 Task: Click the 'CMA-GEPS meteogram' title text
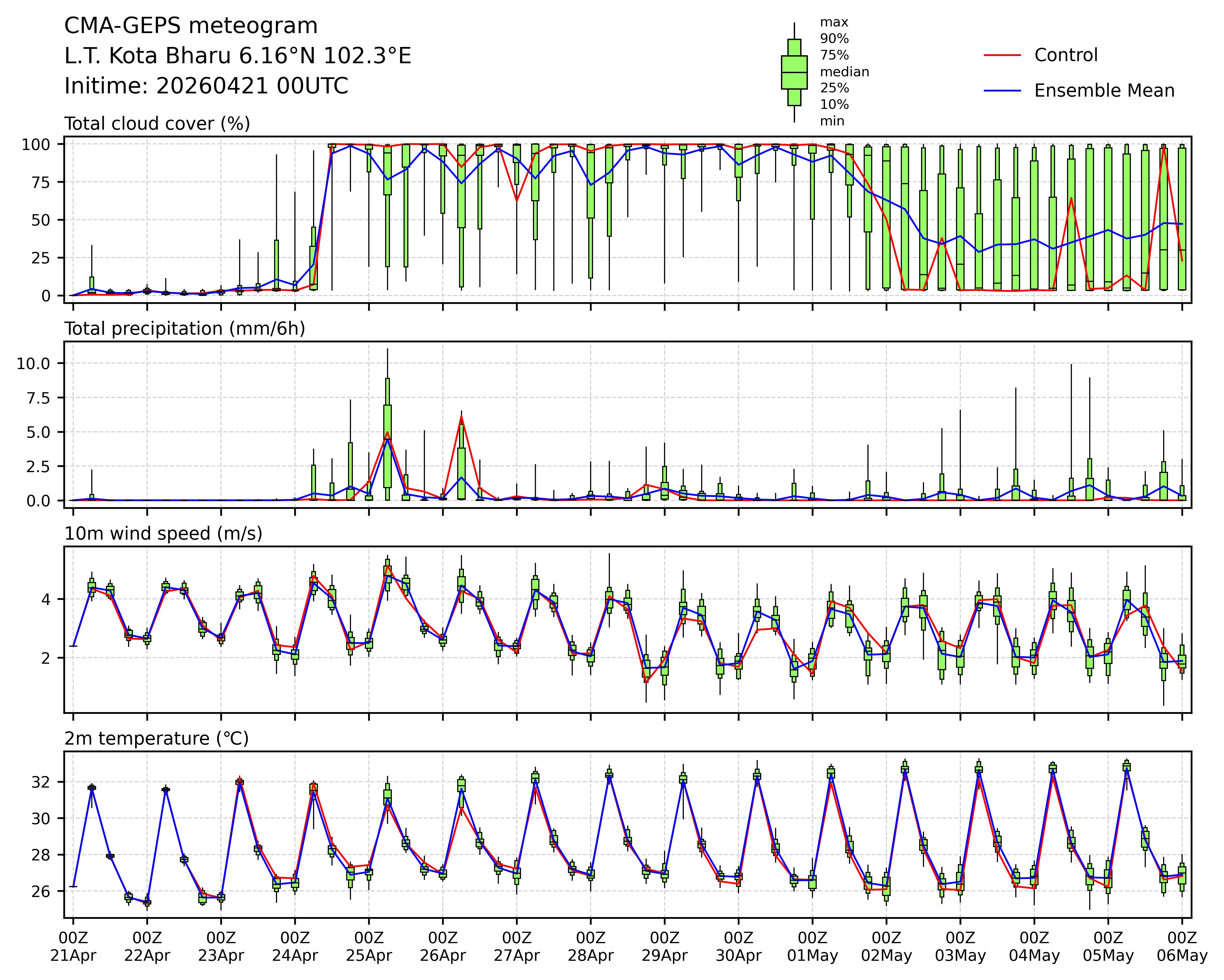[191, 26]
